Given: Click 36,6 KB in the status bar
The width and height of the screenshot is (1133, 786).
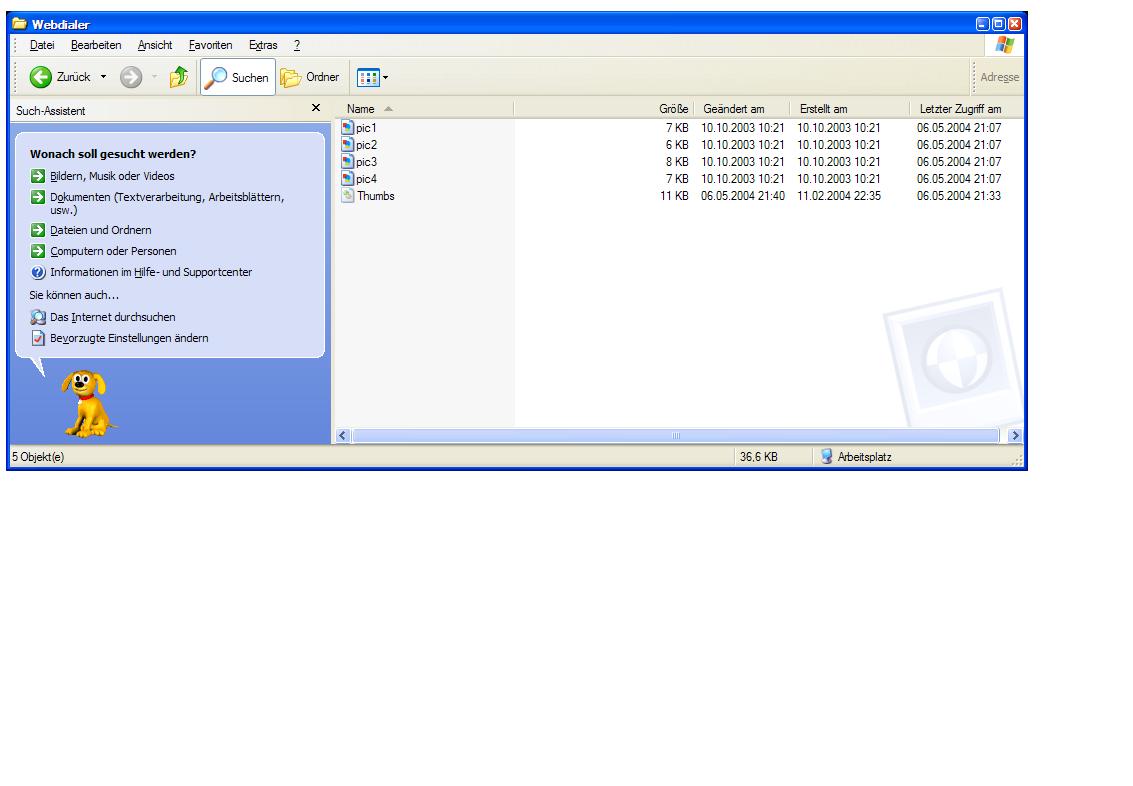Looking at the screenshot, I should (758, 457).
